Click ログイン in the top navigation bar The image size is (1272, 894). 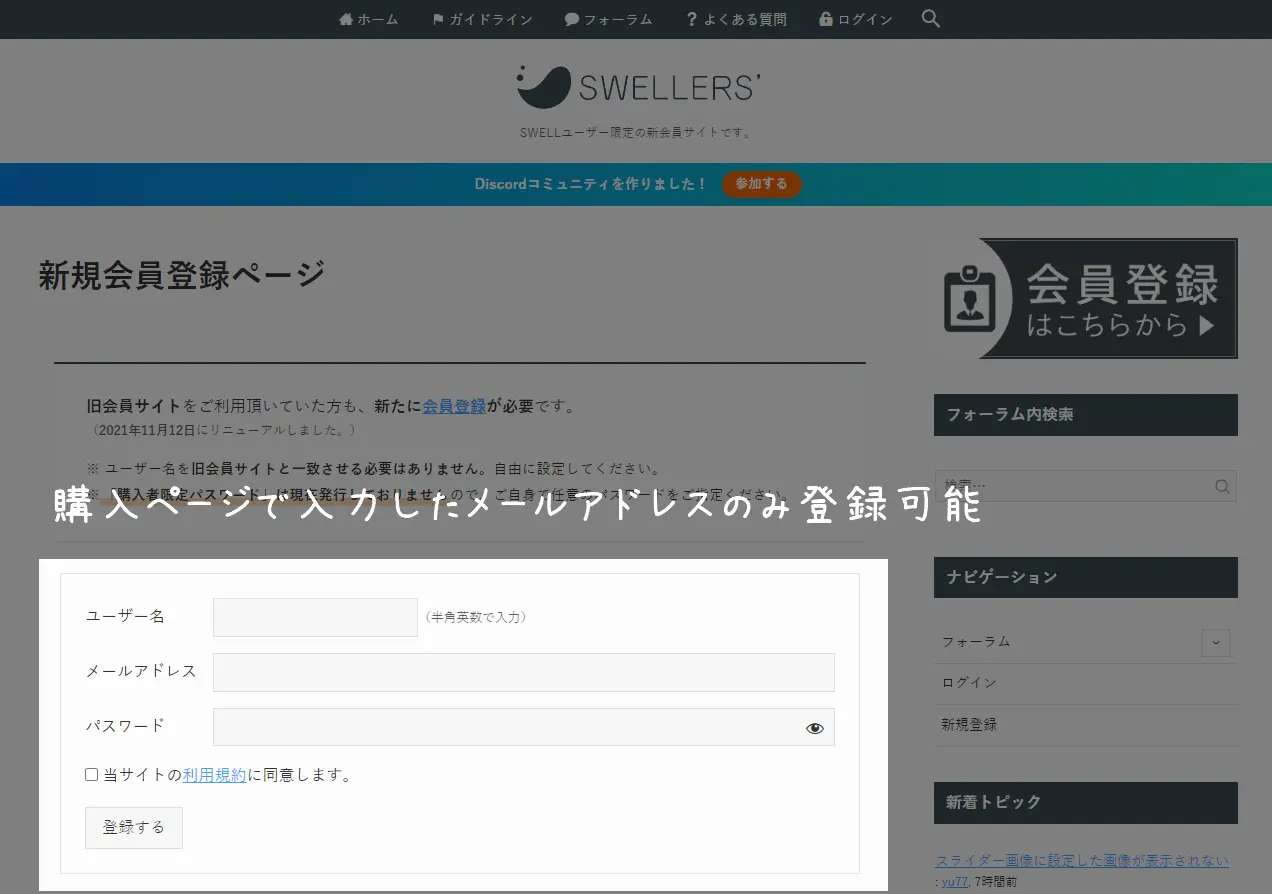click(x=855, y=19)
